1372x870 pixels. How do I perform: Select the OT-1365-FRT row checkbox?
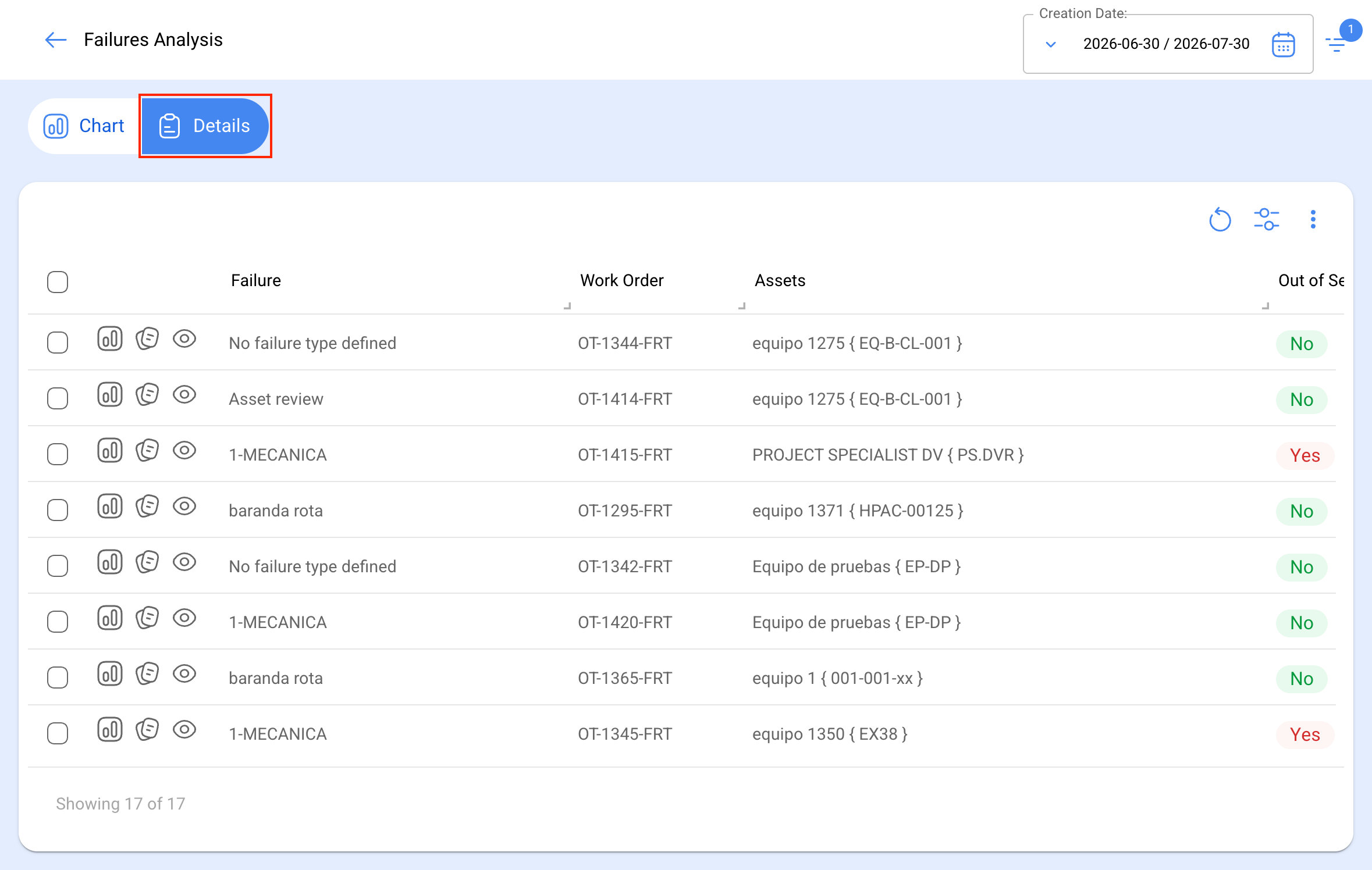[x=58, y=678]
